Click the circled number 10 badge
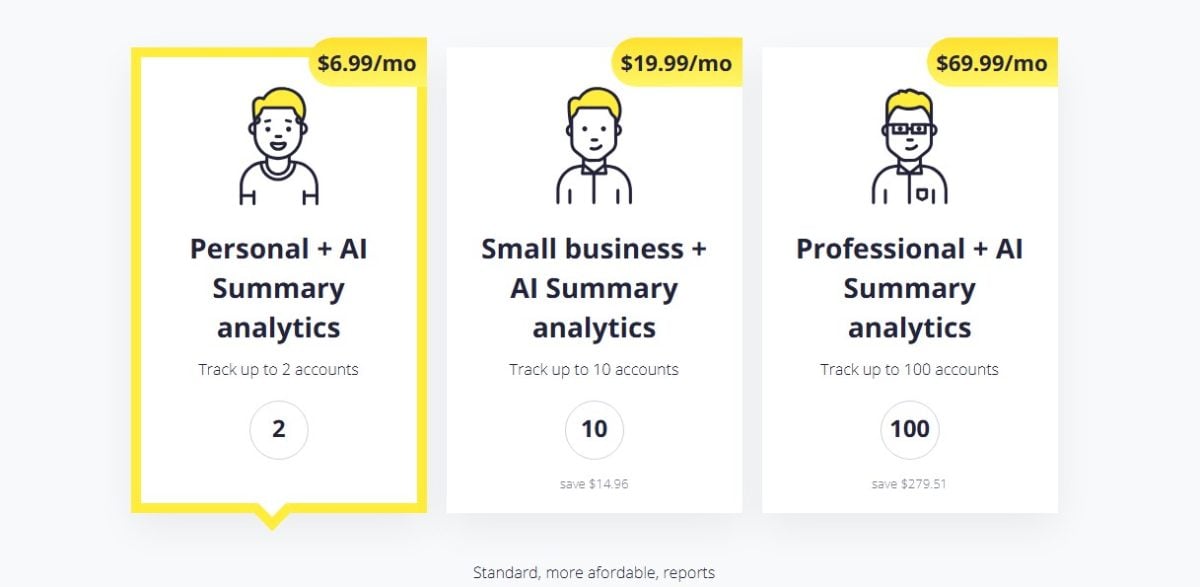 [594, 430]
